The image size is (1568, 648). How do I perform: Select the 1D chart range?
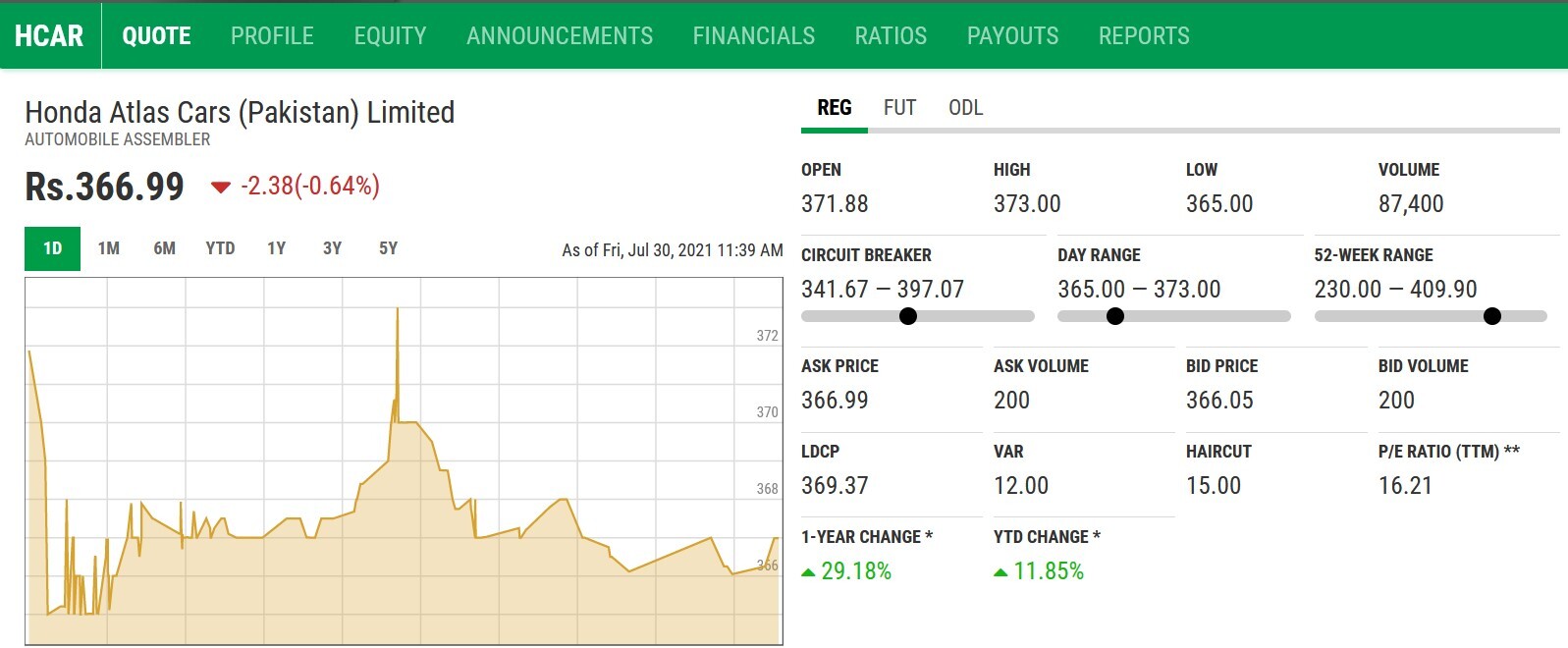coord(53,248)
